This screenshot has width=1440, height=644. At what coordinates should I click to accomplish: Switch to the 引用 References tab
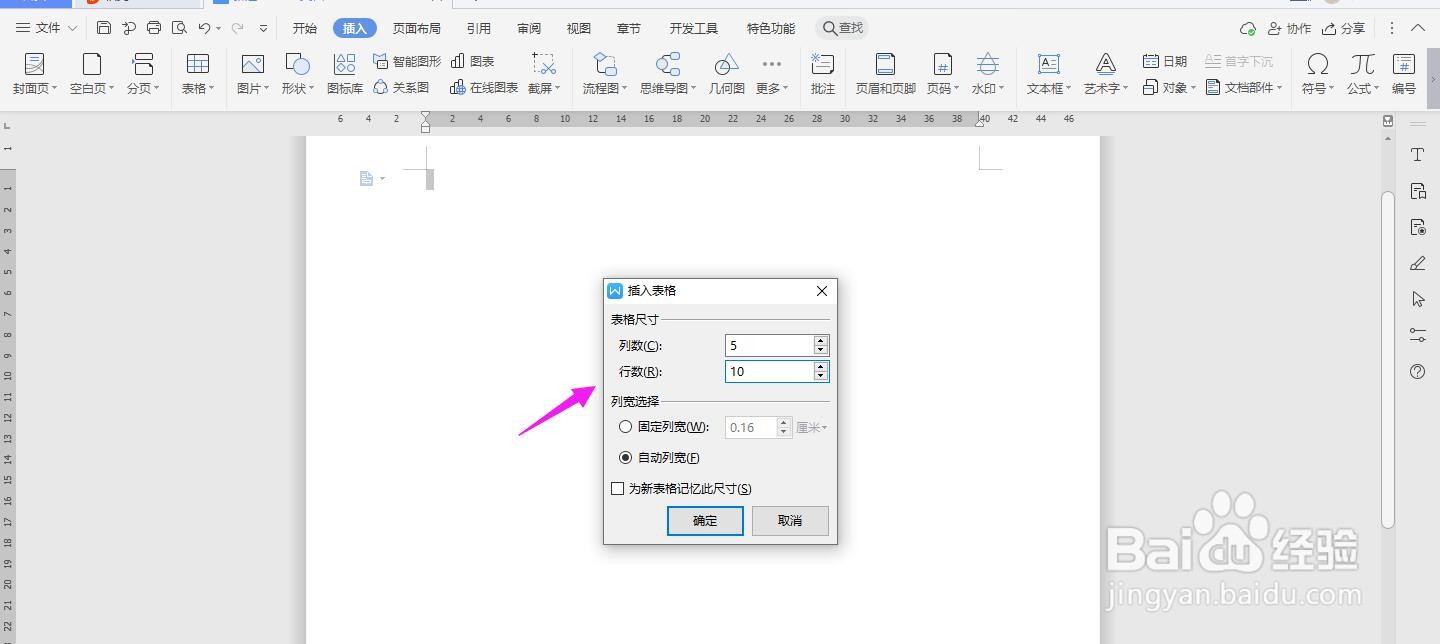click(479, 28)
